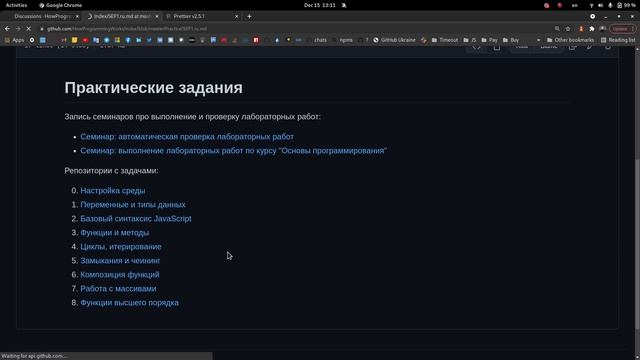Switch to the Index/SEF1.ru.md tab
Viewport: 640px width, 360px height.
(x=121, y=16)
